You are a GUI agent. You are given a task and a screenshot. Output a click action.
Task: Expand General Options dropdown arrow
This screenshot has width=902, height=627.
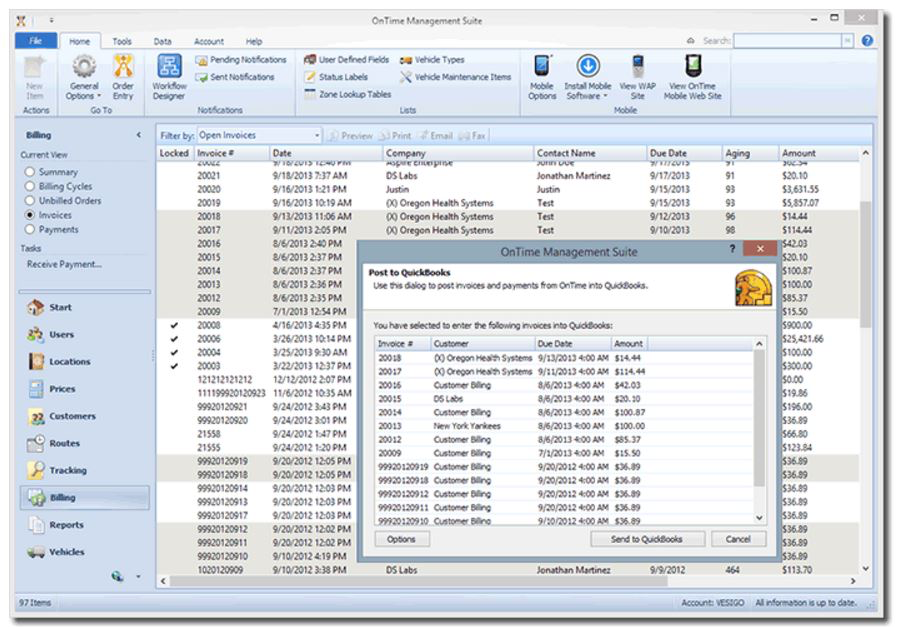tap(99, 96)
